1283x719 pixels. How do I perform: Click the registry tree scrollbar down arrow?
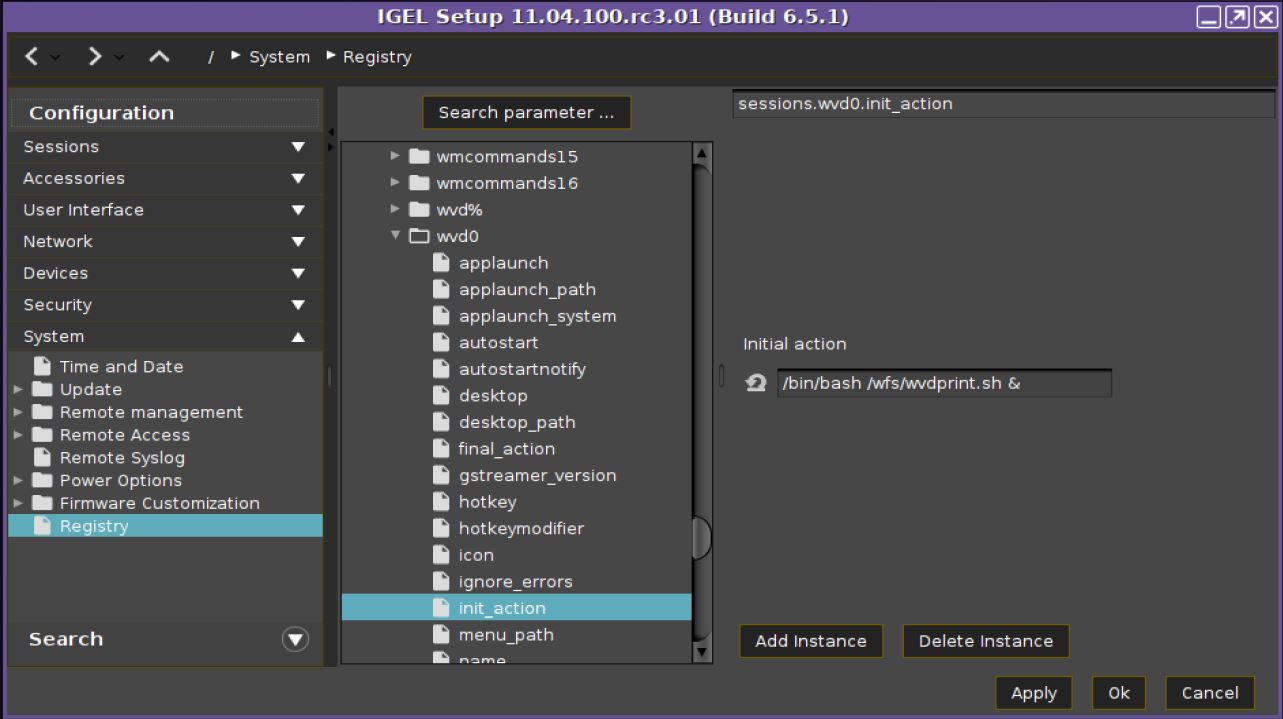702,652
